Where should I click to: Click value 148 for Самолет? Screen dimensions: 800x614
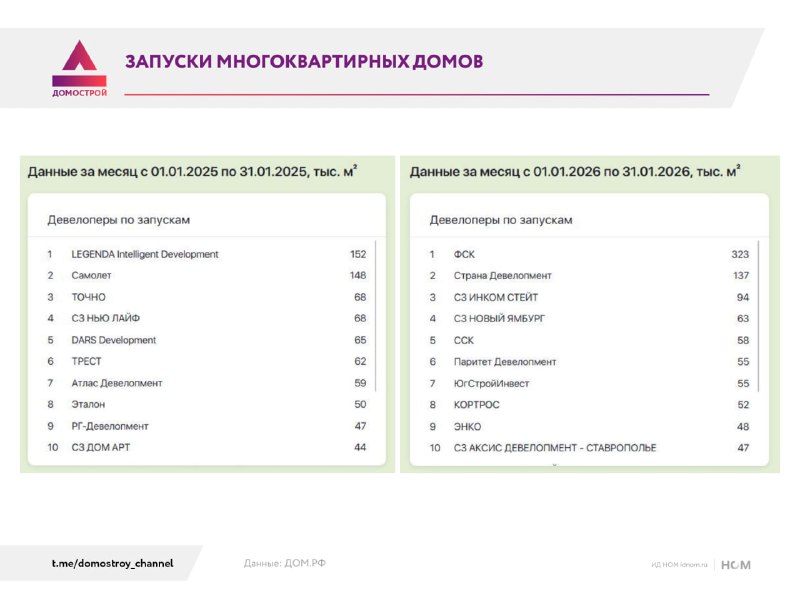tap(358, 276)
